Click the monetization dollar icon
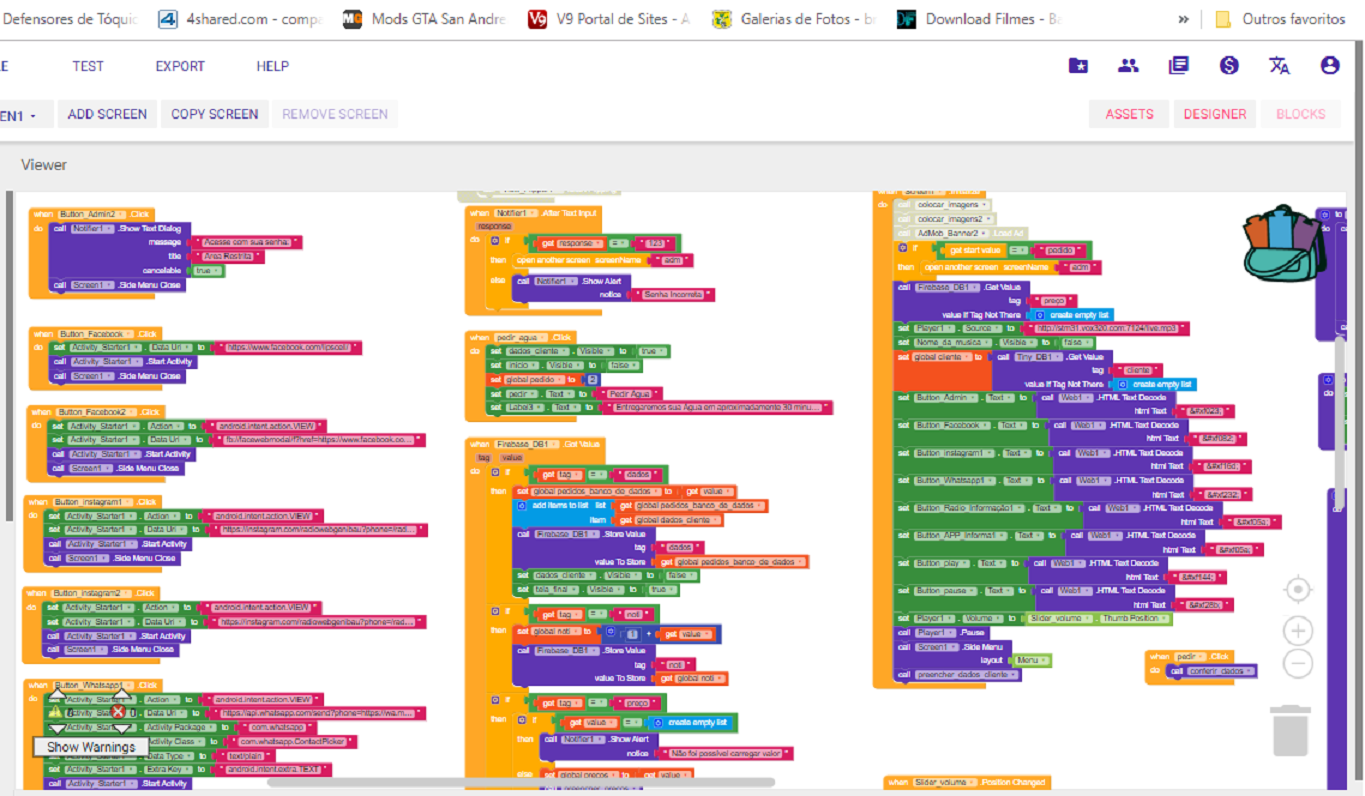This screenshot has height=796, width=1365. click(x=1229, y=65)
